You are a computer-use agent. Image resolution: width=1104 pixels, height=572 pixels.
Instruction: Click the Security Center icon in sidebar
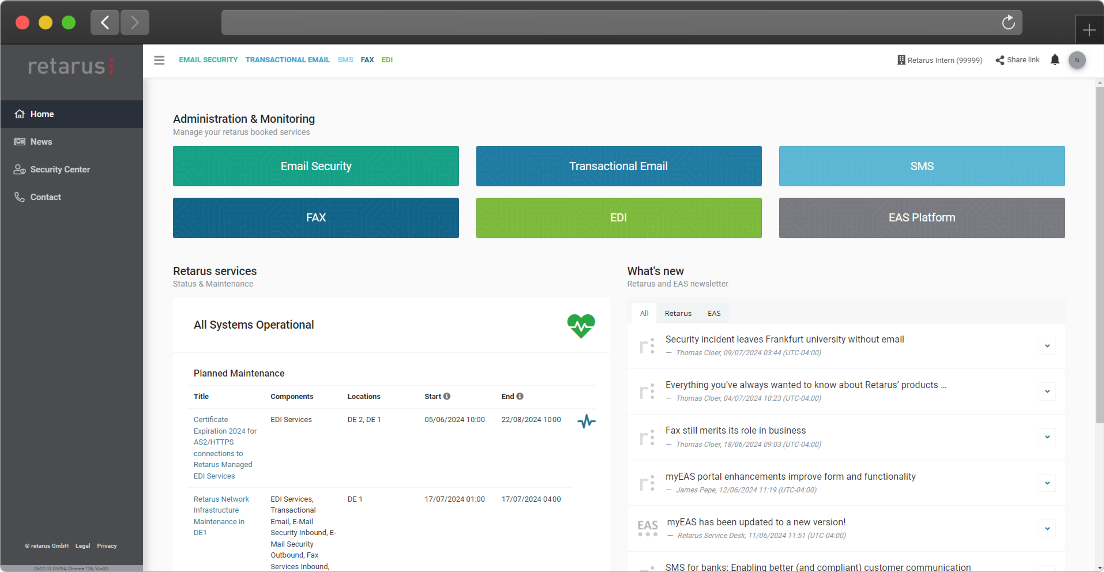20,170
